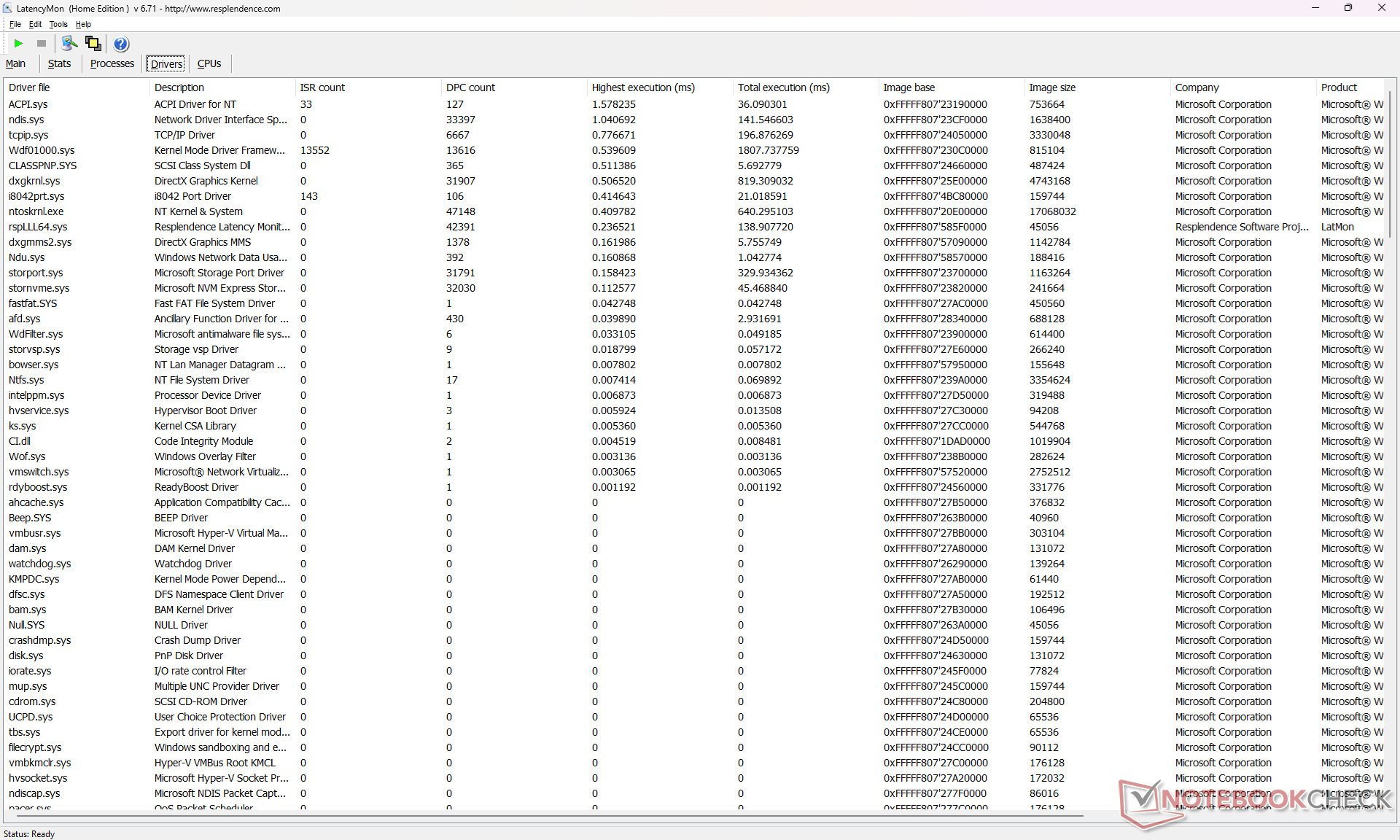The height and width of the screenshot is (840, 1400).
Task: Sort by ISR count column header
Action: [x=322, y=87]
